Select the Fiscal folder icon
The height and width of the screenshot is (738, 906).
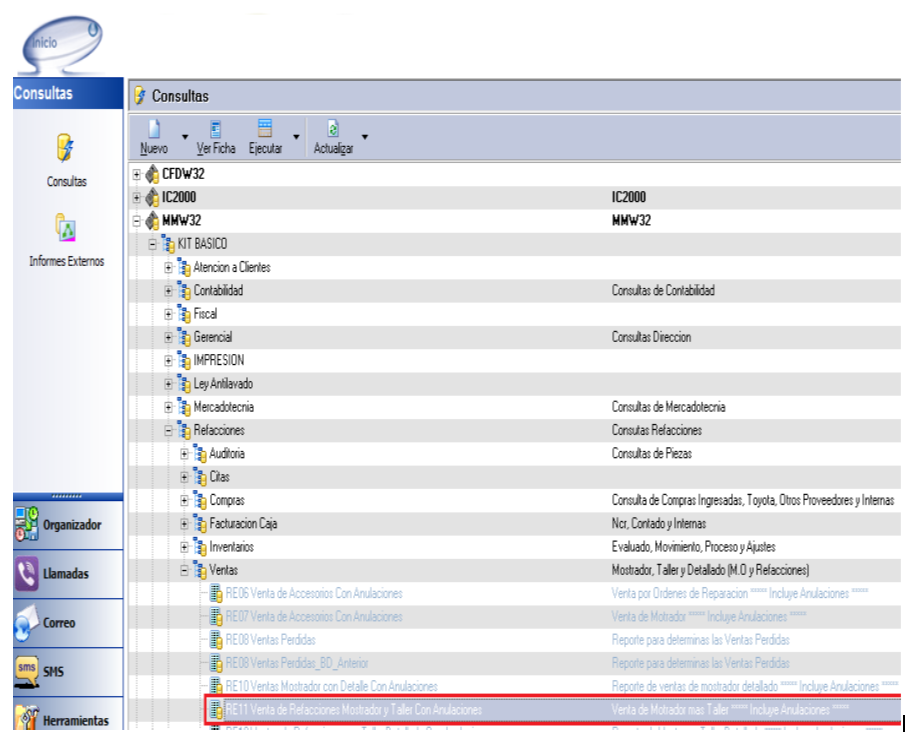(184, 314)
